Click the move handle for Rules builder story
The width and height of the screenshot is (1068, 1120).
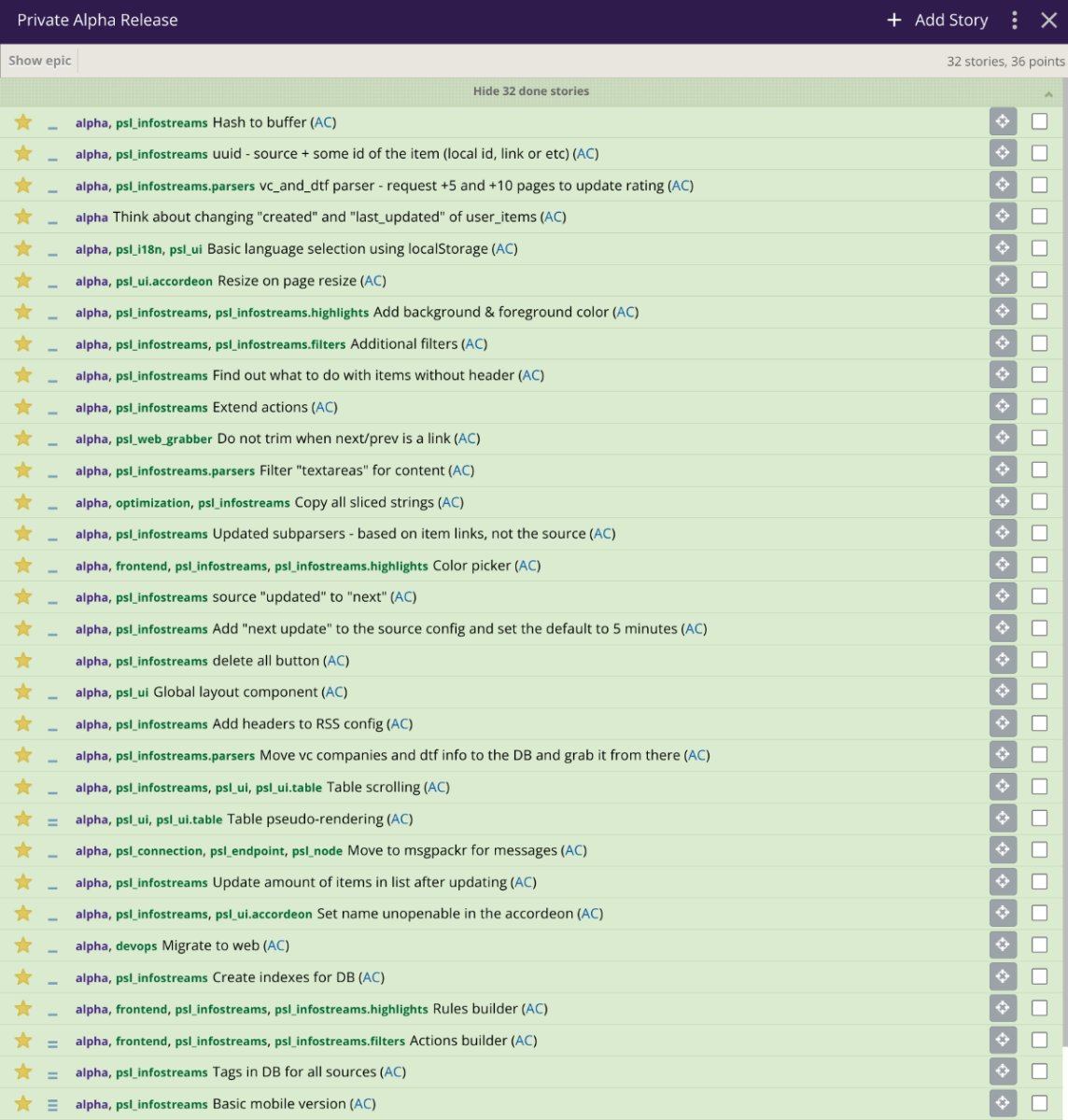tap(1002, 1008)
